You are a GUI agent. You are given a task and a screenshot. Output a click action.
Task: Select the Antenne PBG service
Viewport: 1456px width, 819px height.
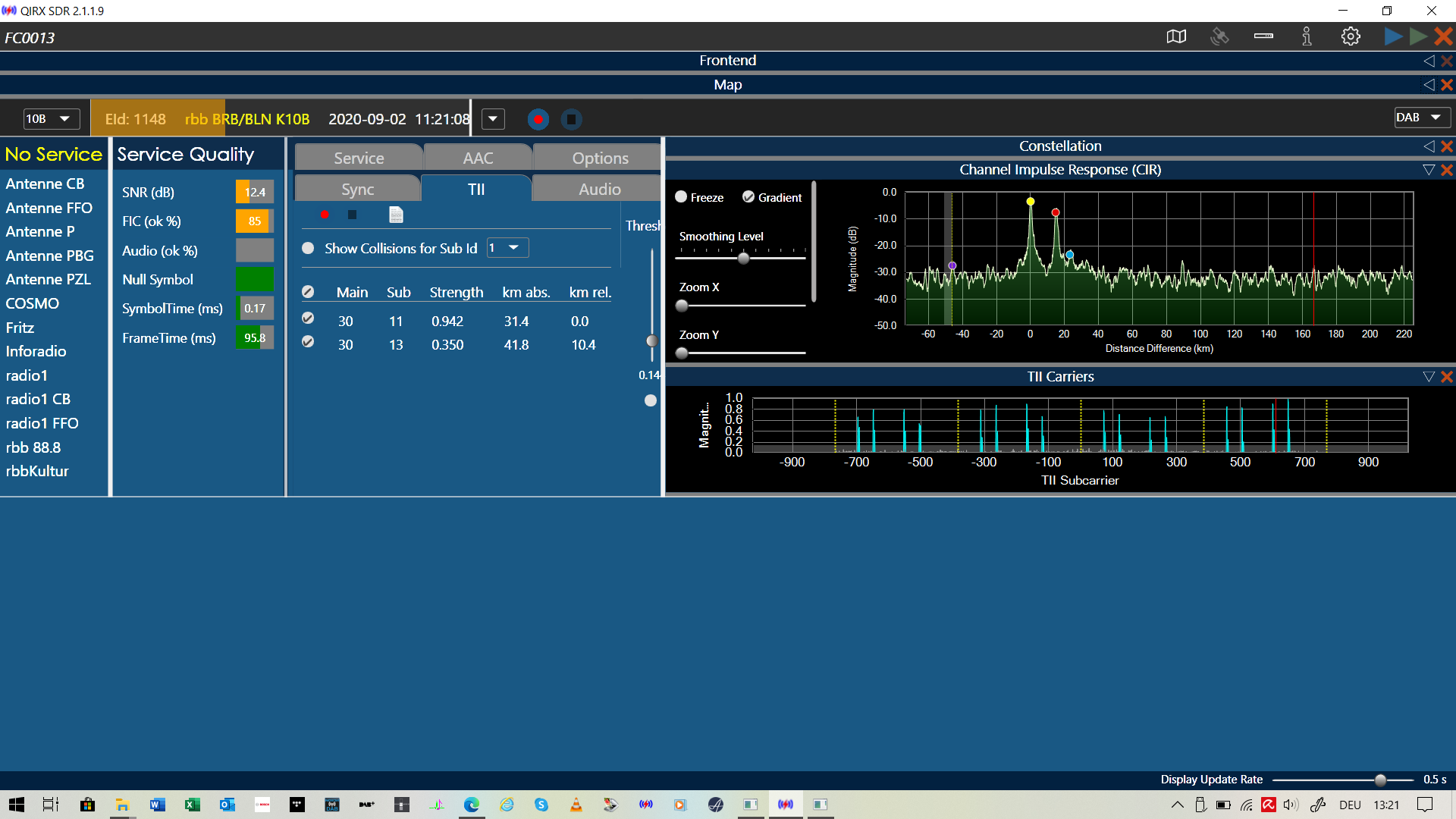pos(49,256)
